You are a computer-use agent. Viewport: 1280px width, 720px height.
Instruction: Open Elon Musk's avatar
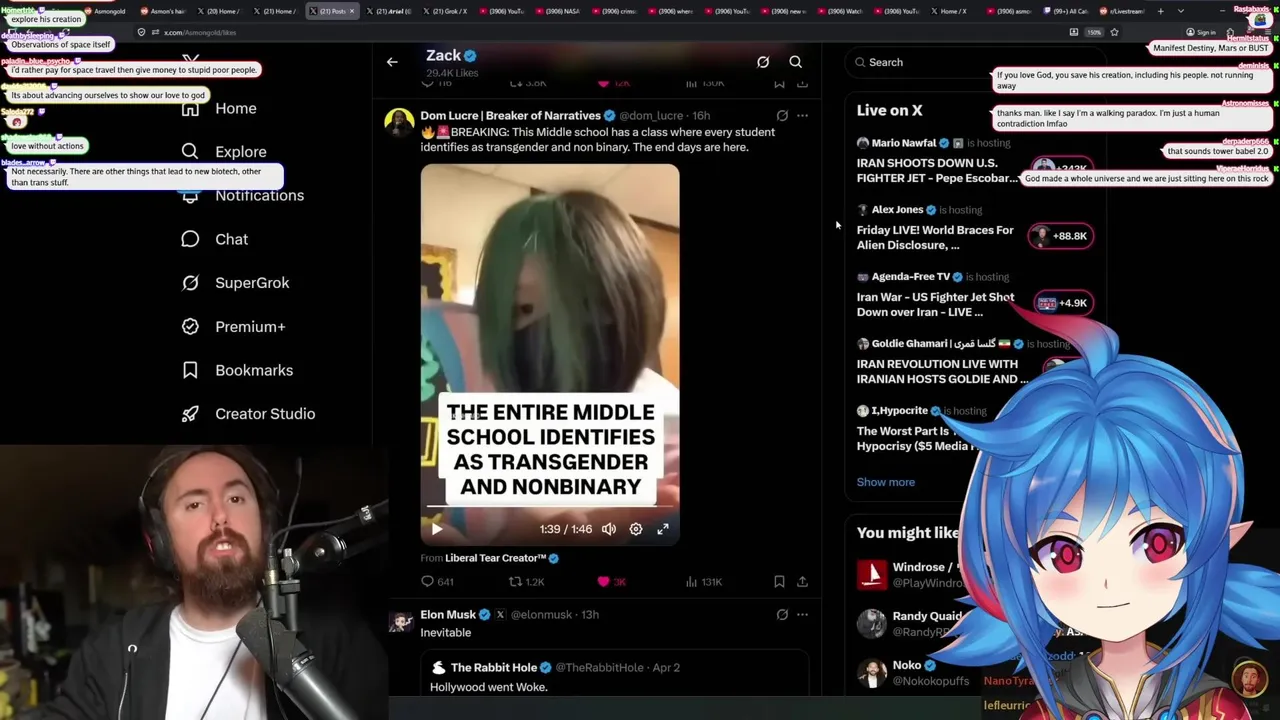pyautogui.click(x=400, y=622)
